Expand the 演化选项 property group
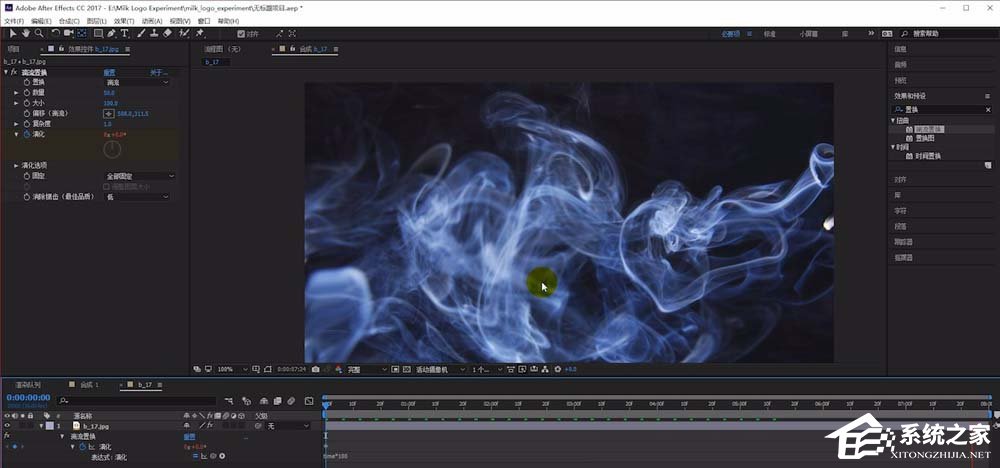The height and width of the screenshot is (468, 1000). (x=16, y=165)
